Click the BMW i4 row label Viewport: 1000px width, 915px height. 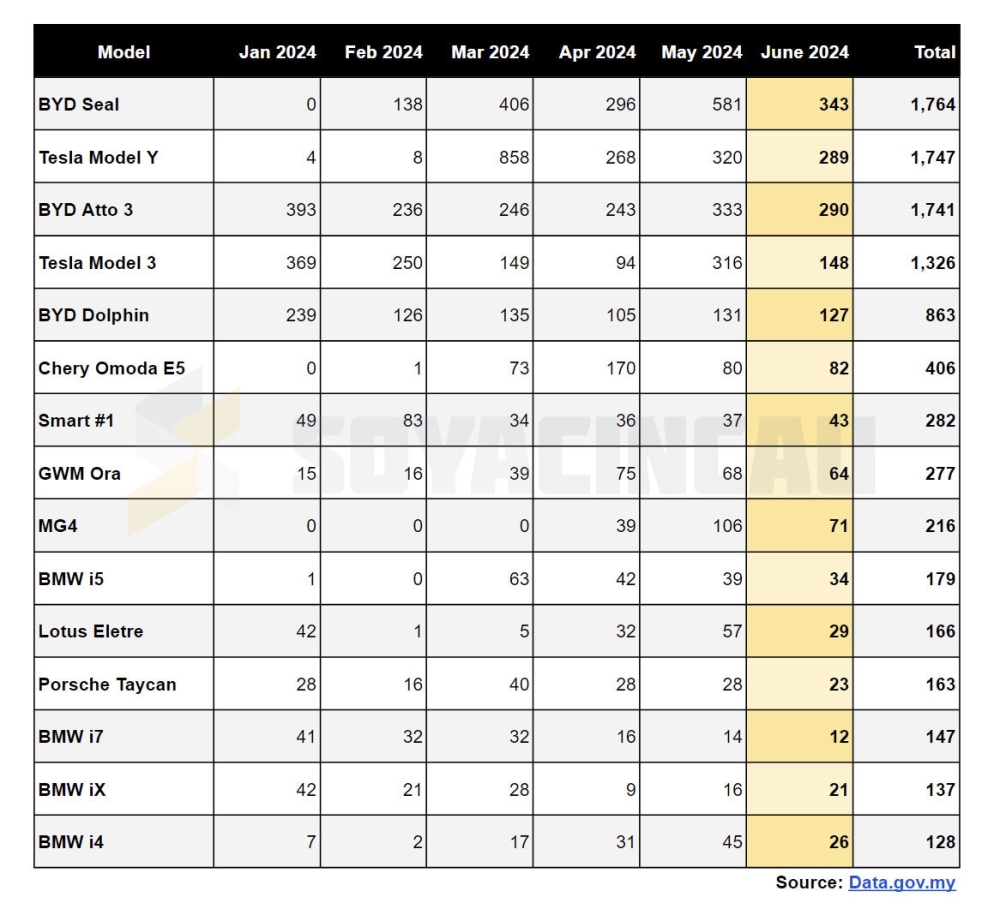coord(71,843)
